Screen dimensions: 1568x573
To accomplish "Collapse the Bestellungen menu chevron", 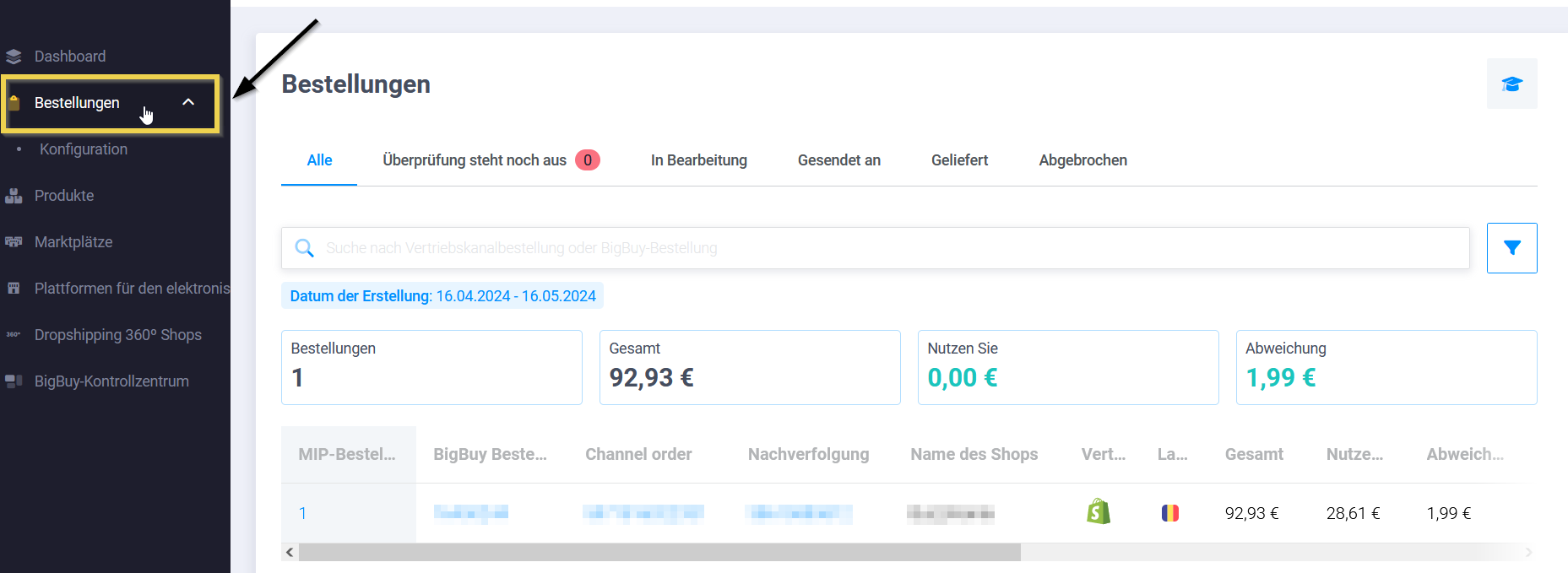I will click(188, 102).
